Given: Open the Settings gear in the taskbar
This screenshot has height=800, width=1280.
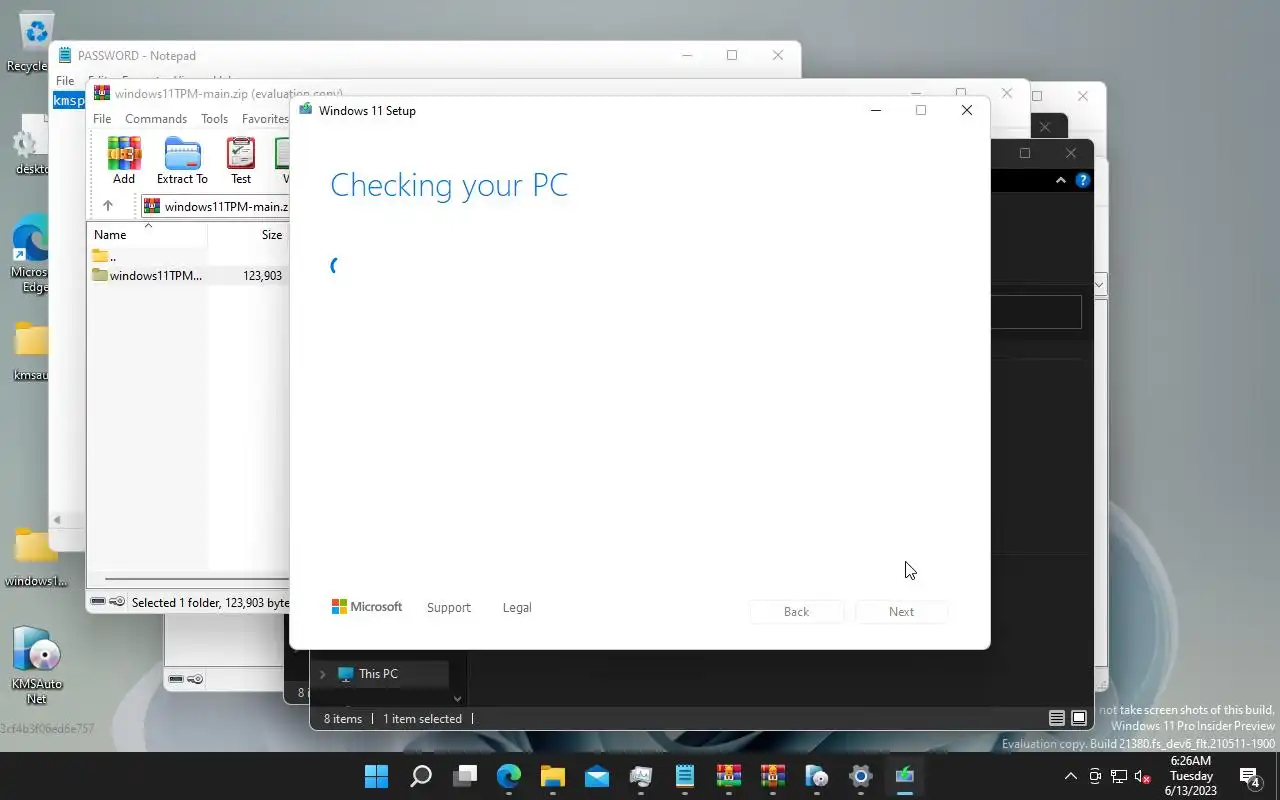Looking at the screenshot, I should tap(861, 776).
